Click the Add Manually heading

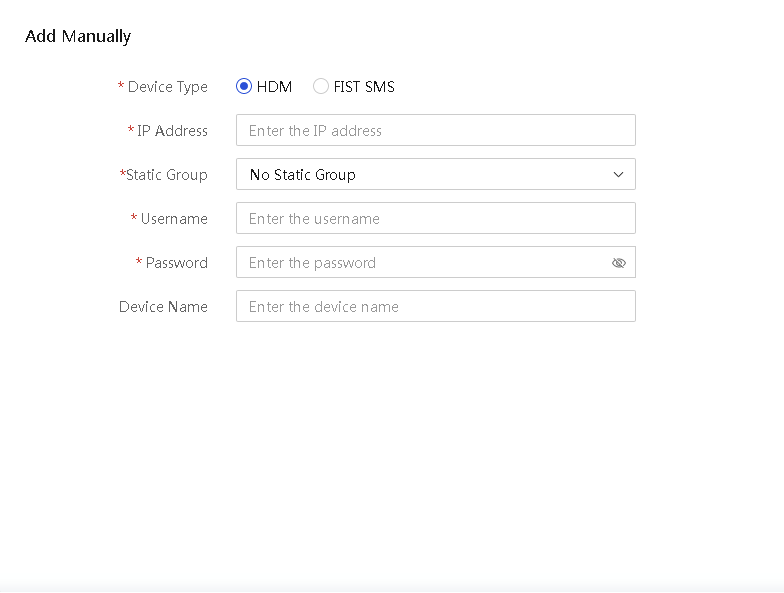[x=78, y=36]
